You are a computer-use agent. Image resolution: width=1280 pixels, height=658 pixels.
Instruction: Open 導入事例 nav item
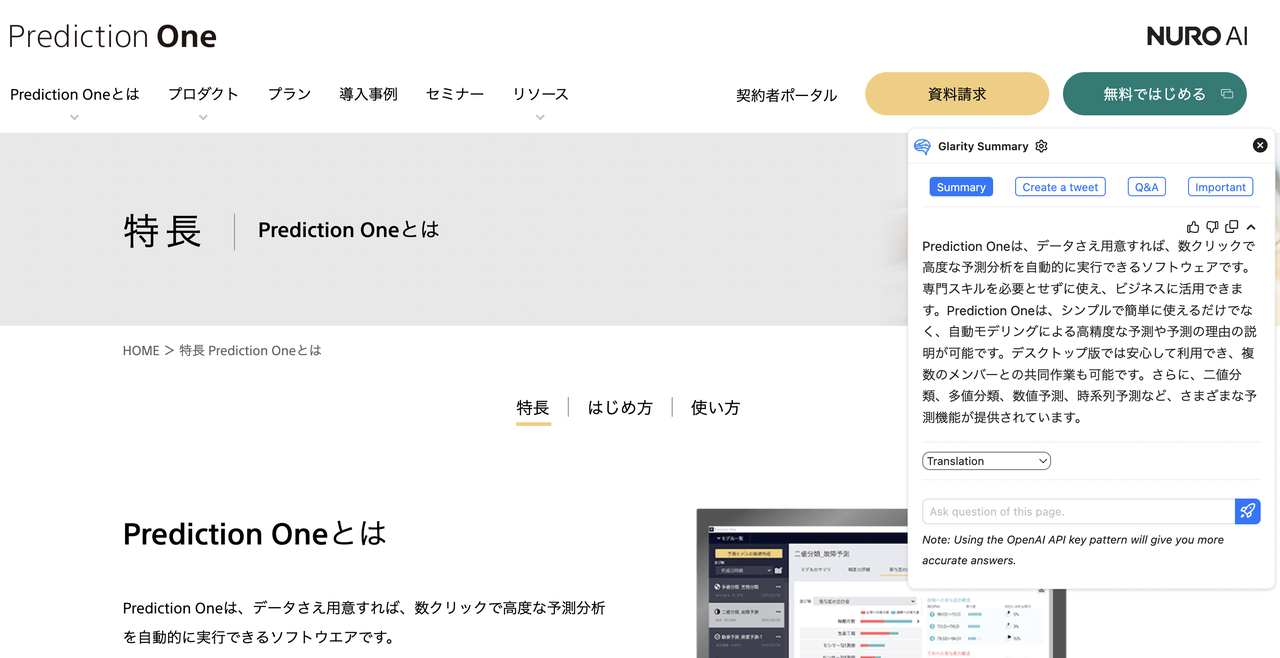tap(368, 94)
